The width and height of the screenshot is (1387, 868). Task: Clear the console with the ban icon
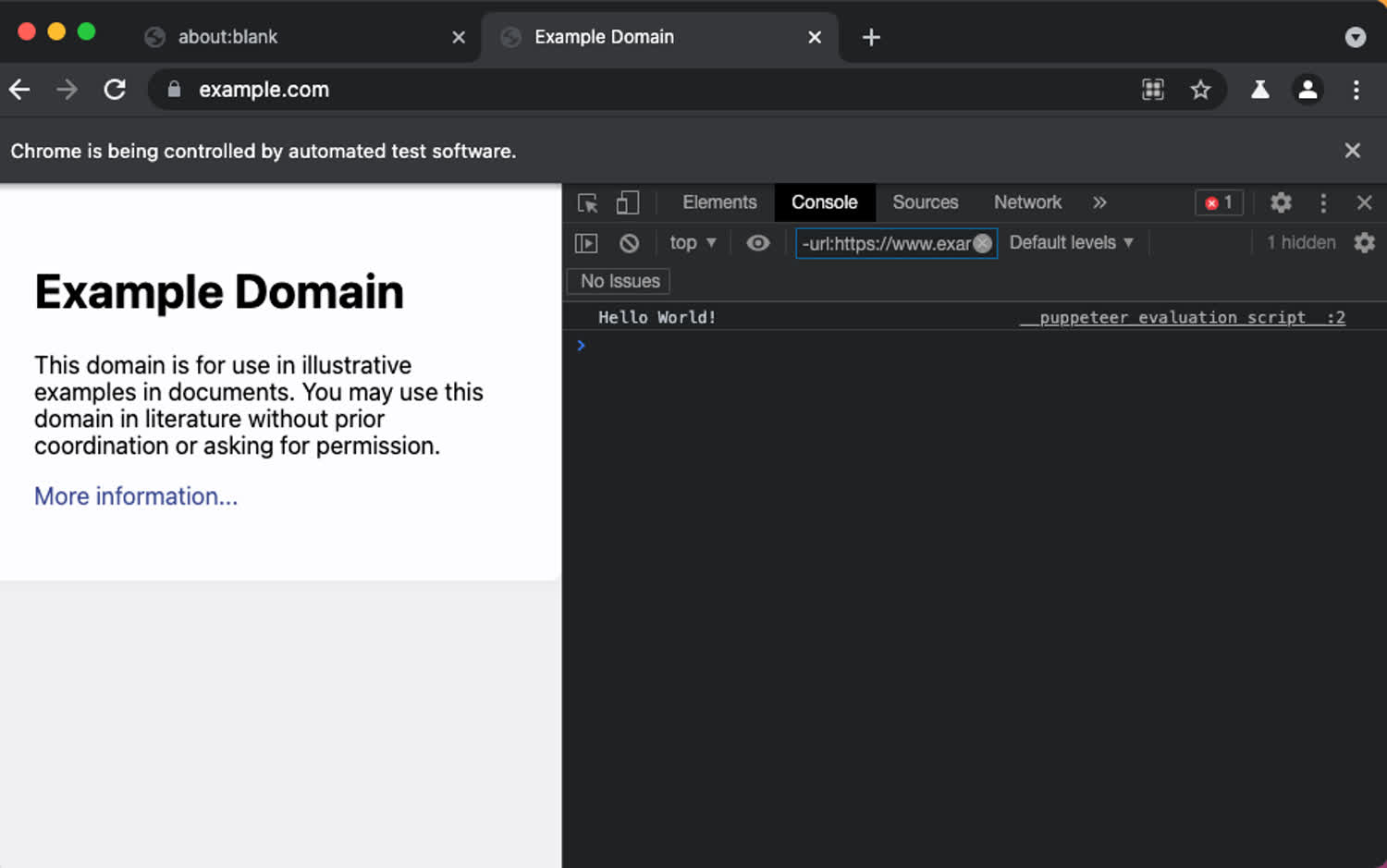point(629,243)
